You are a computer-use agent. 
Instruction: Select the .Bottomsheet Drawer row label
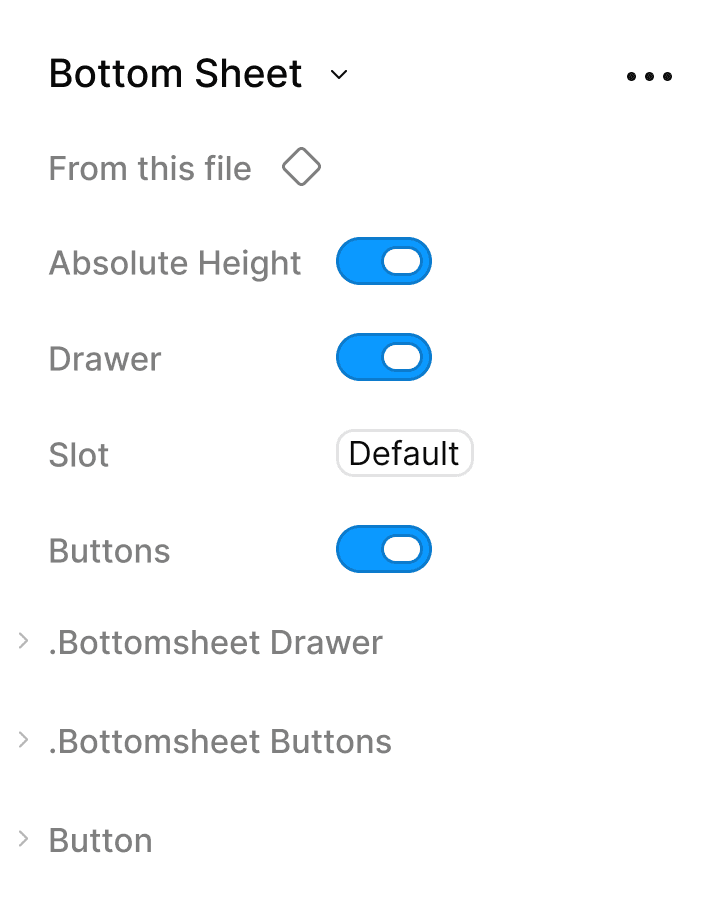[216, 643]
